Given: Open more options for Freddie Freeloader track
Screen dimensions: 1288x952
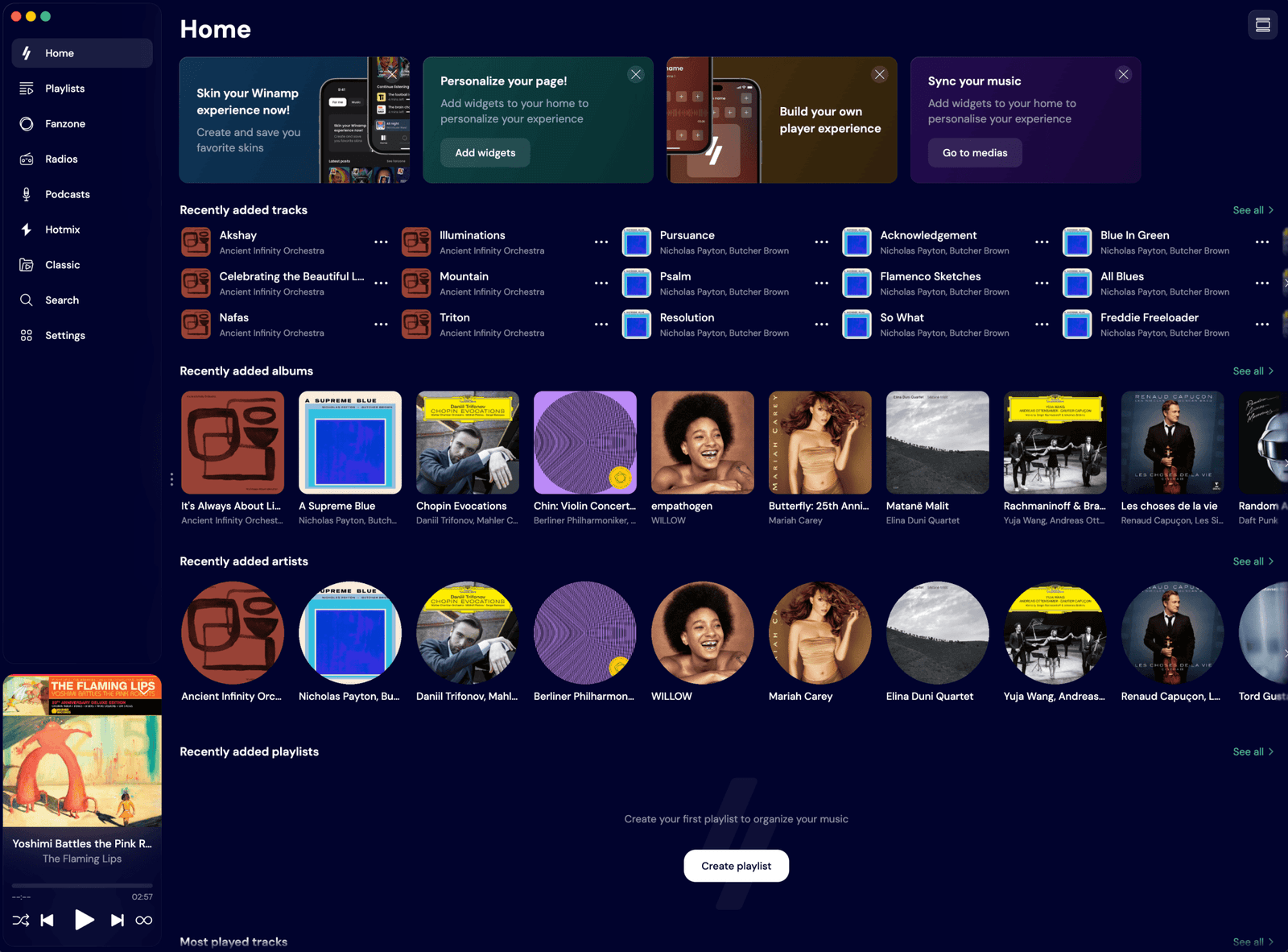Looking at the screenshot, I should [x=1261, y=324].
